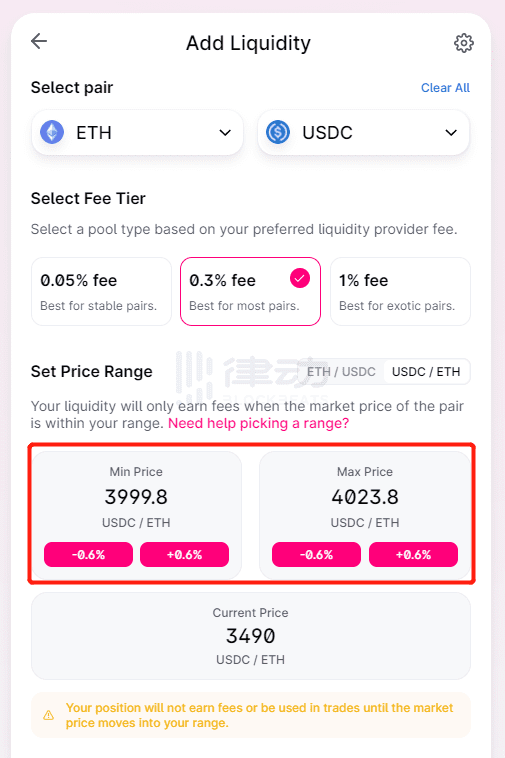Click the back arrow icon
505x758 pixels.
point(39,42)
